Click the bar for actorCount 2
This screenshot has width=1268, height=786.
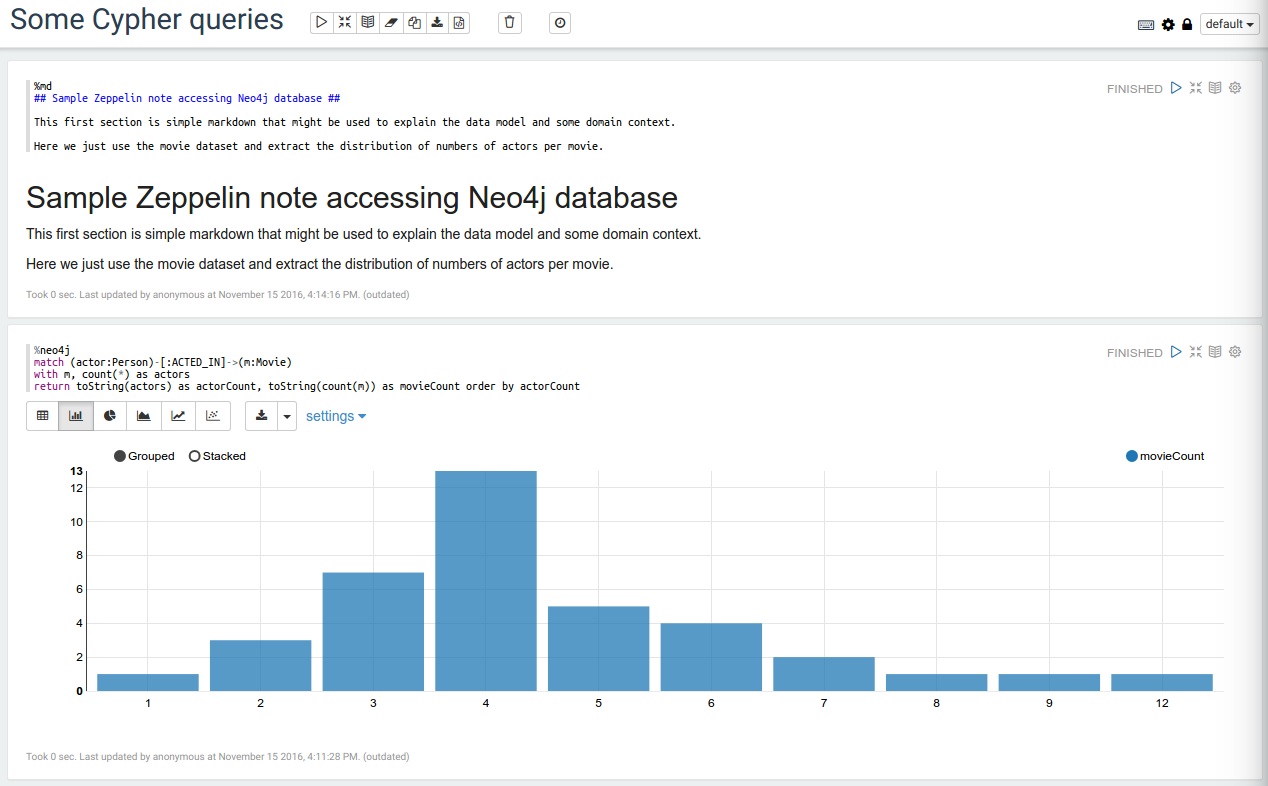pos(260,666)
